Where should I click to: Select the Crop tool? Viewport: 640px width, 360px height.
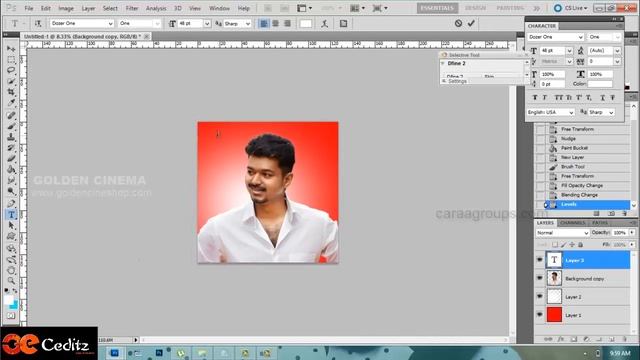11,92
